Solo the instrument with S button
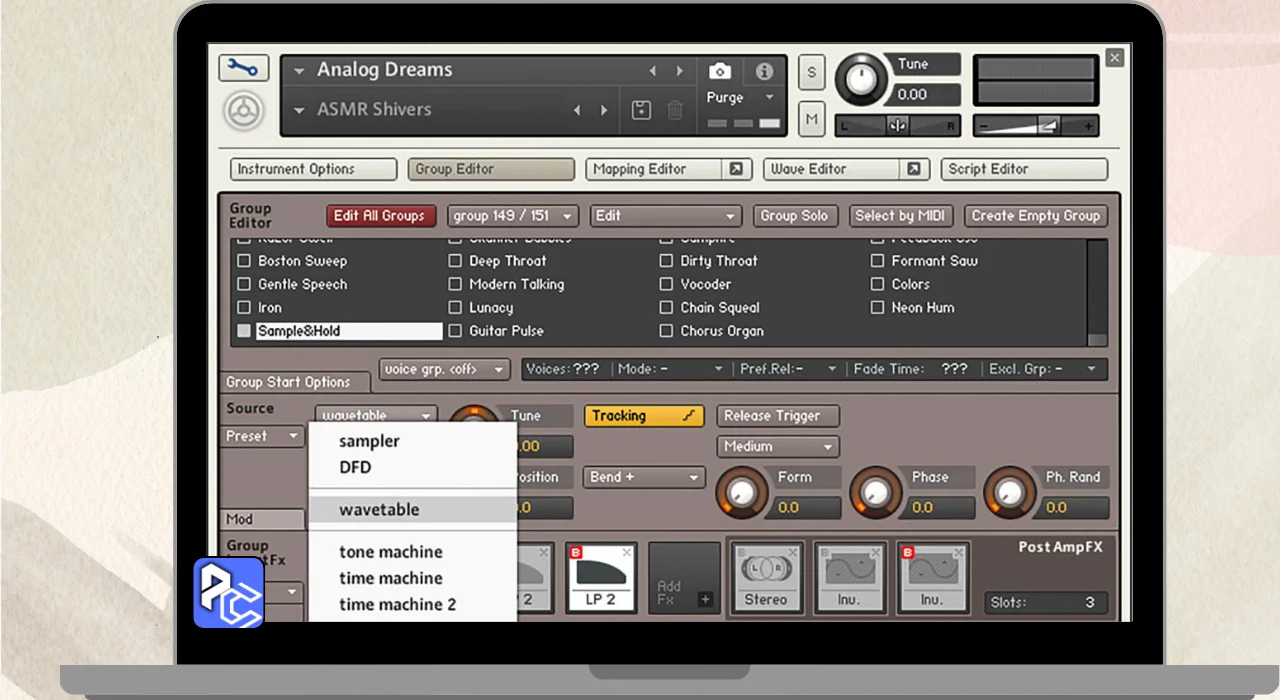Screen dimensions: 1280x700 coord(811,72)
